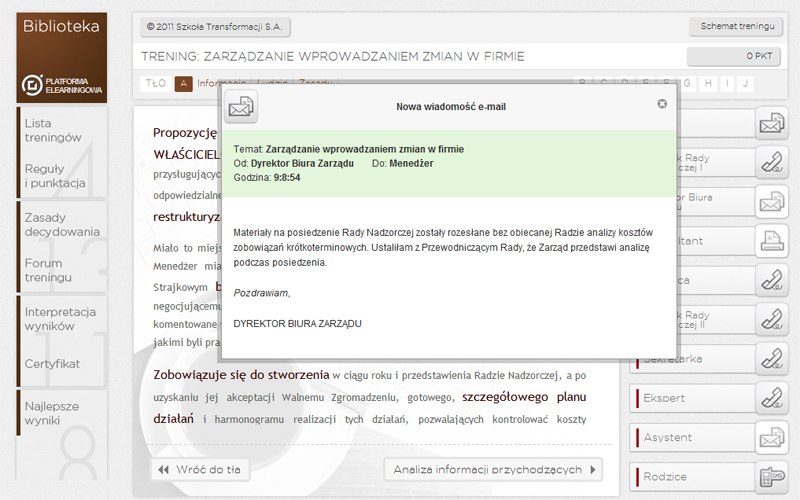The image size is (800, 500).
Task: Click the Godzina: 9:8:54 timestamp
Action: [267, 178]
